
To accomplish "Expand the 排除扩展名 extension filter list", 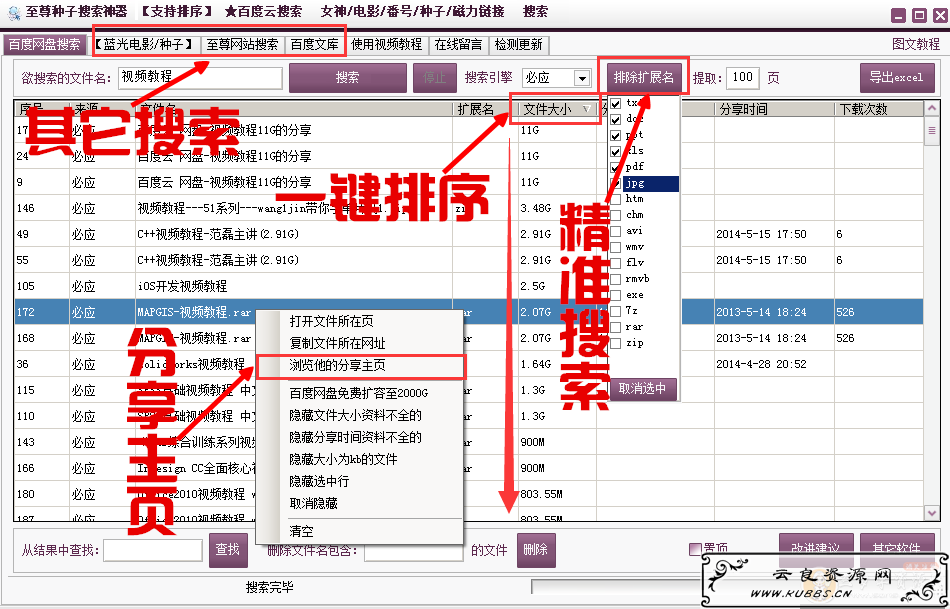I will (x=643, y=77).
